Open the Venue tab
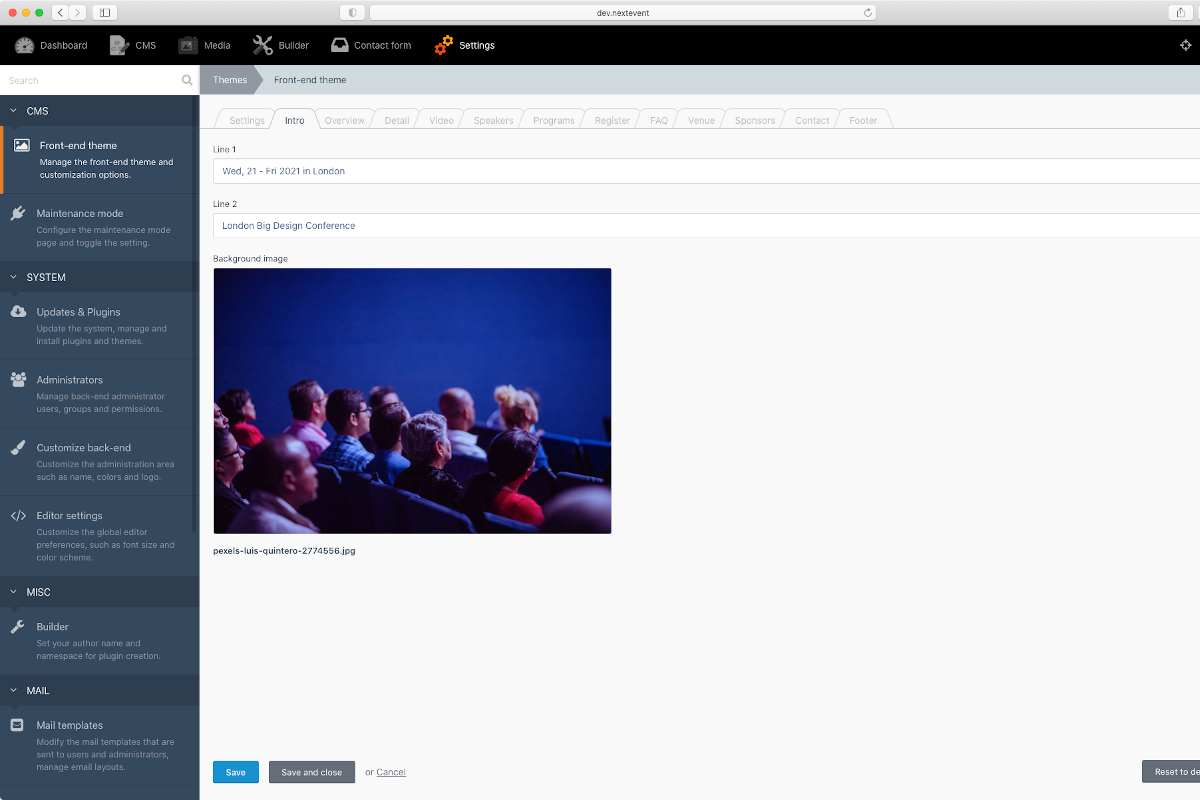Screen dimensions: 1200x800 702,120
